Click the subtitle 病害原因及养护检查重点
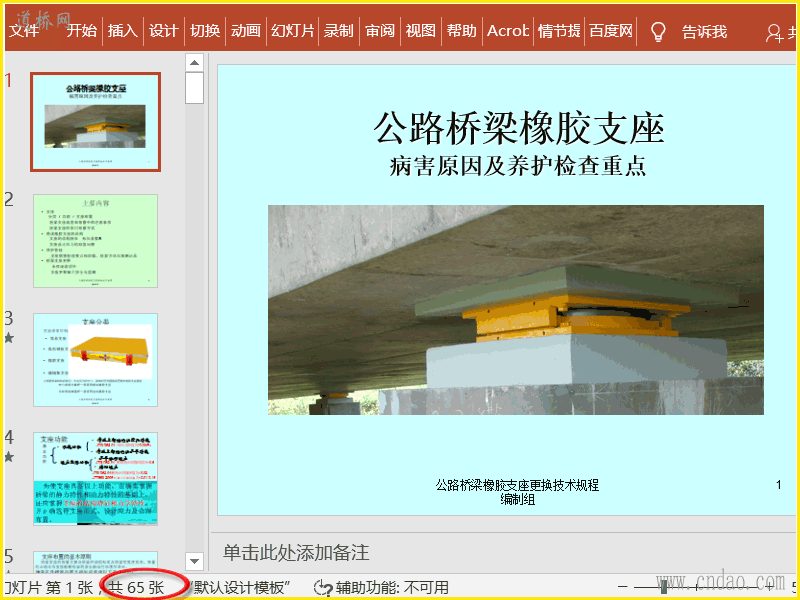Image resolution: width=800 pixels, height=600 pixels. pyautogui.click(x=518, y=166)
